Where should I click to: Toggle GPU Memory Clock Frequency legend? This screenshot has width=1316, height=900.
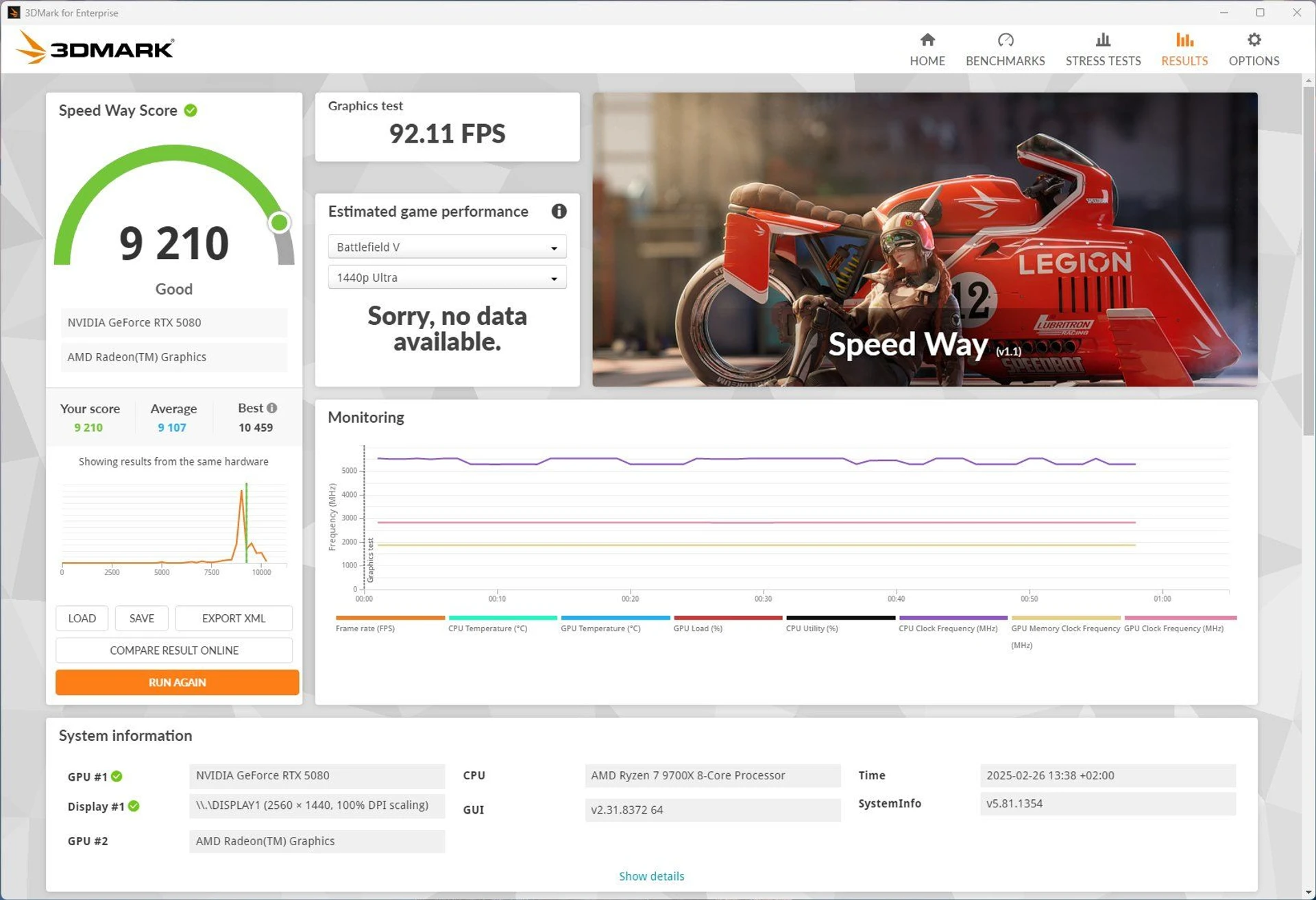coord(1065,631)
